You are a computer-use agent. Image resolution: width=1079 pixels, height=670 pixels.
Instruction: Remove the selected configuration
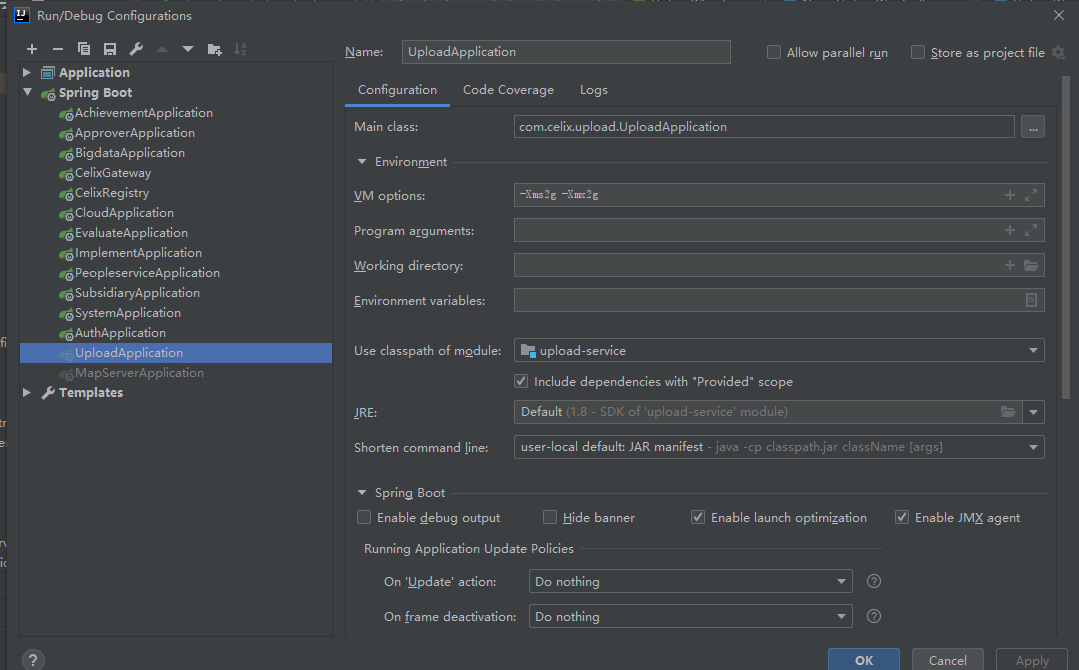(58, 49)
